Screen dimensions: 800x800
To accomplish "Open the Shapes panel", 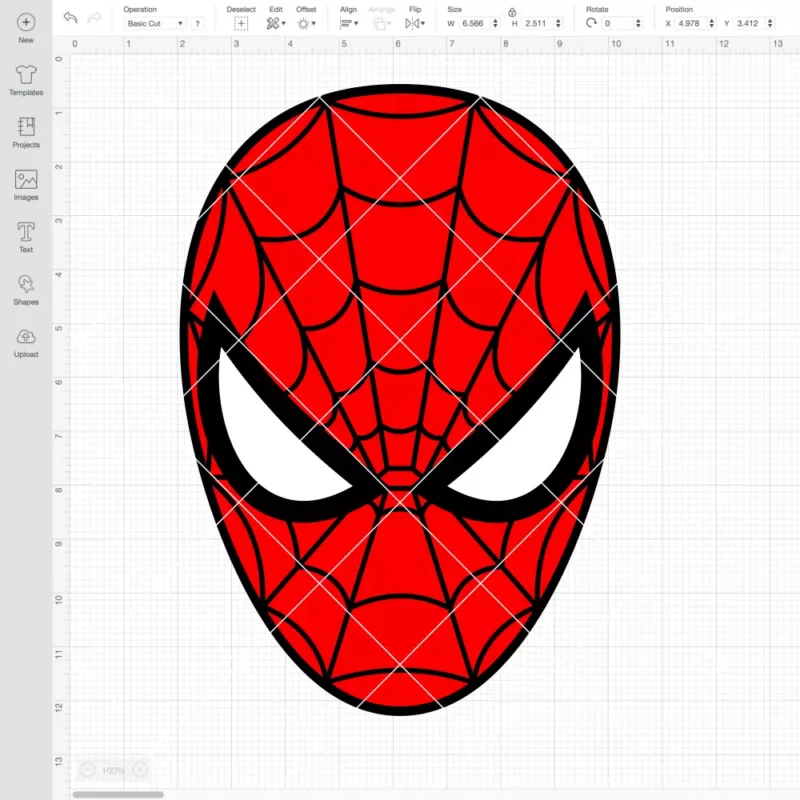I will (26, 290).
